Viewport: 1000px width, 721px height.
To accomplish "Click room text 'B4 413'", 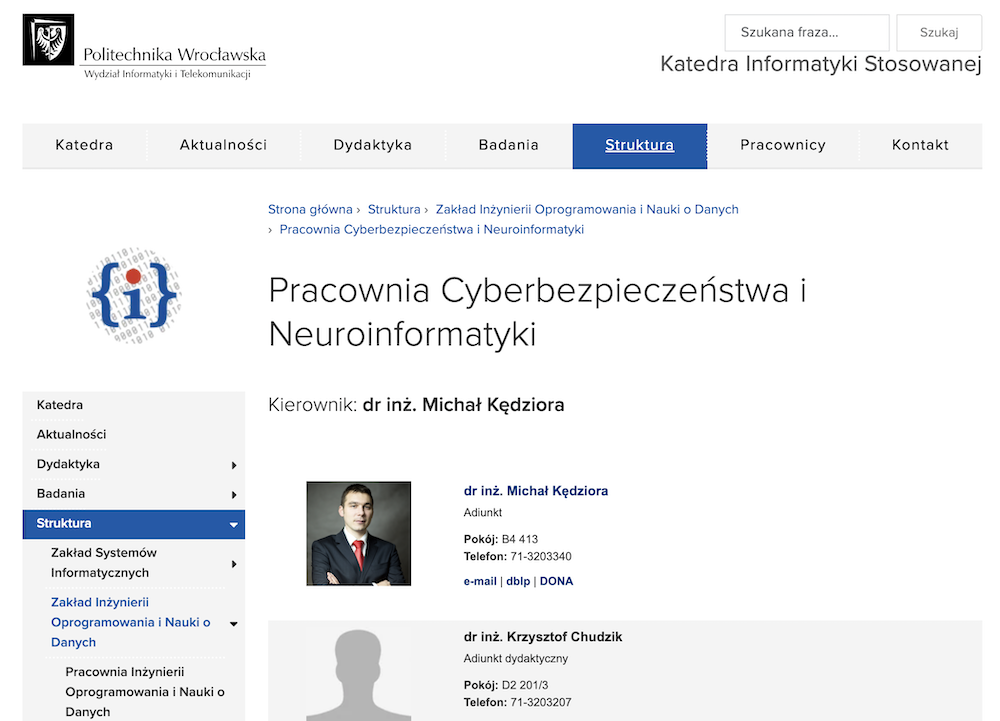I will [x=520, y=539].
